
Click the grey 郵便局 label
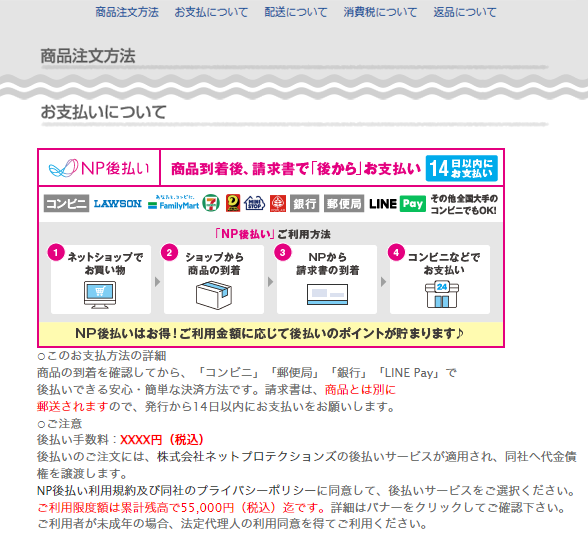344,203
